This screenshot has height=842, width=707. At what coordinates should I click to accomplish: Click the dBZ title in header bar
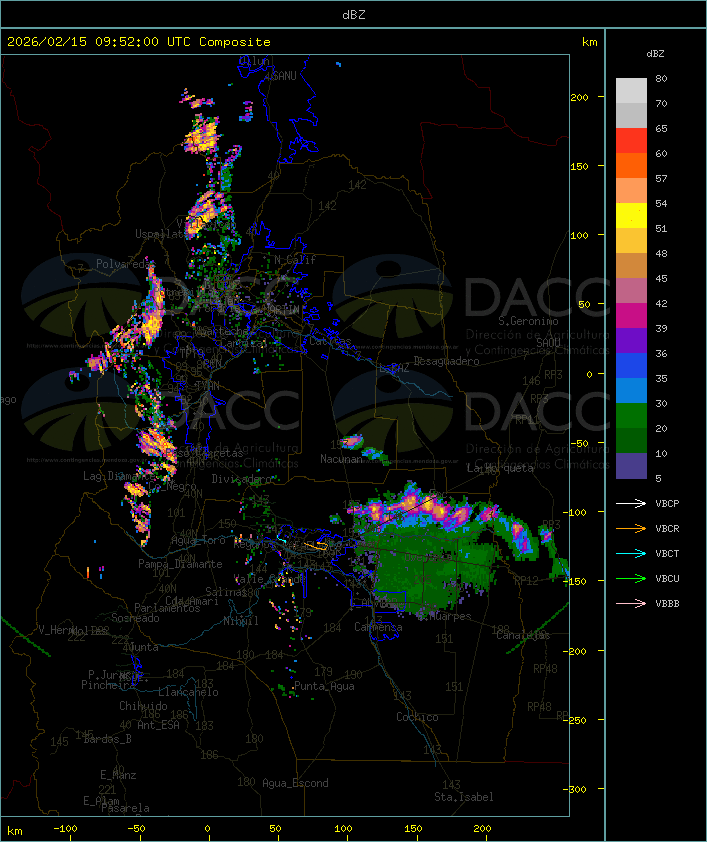tap(354, 15)
